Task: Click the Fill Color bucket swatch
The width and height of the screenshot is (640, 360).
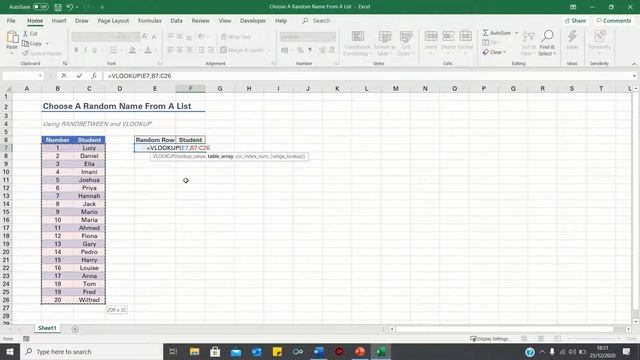Action: coord(132,50)
